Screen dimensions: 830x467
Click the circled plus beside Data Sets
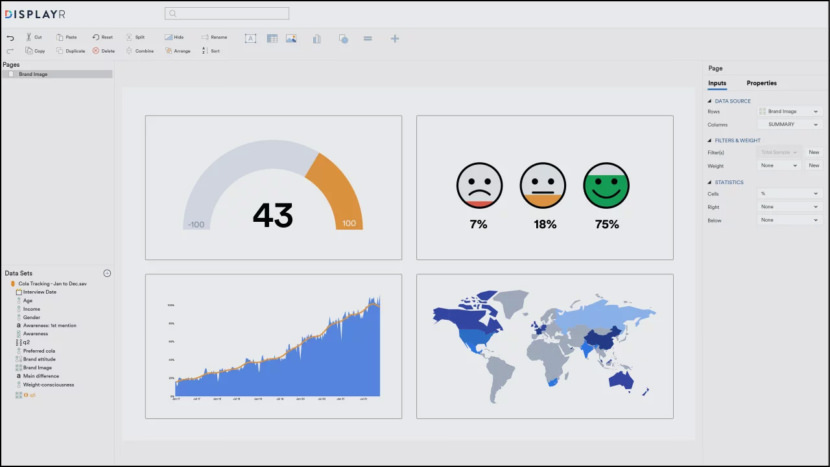click(107, 273)
